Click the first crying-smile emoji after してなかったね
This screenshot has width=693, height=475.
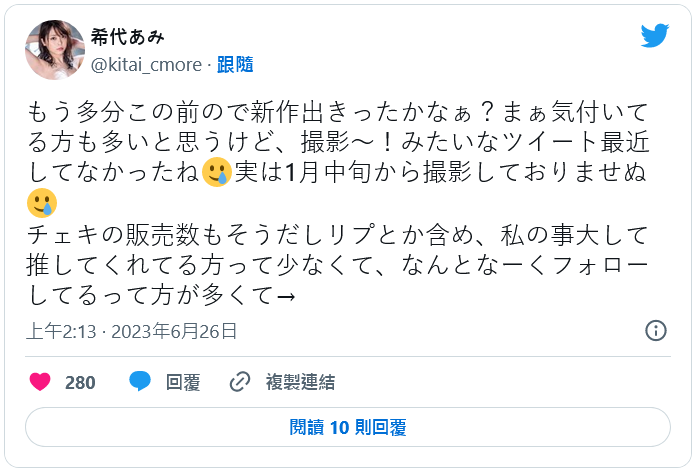tap(216, 171)
